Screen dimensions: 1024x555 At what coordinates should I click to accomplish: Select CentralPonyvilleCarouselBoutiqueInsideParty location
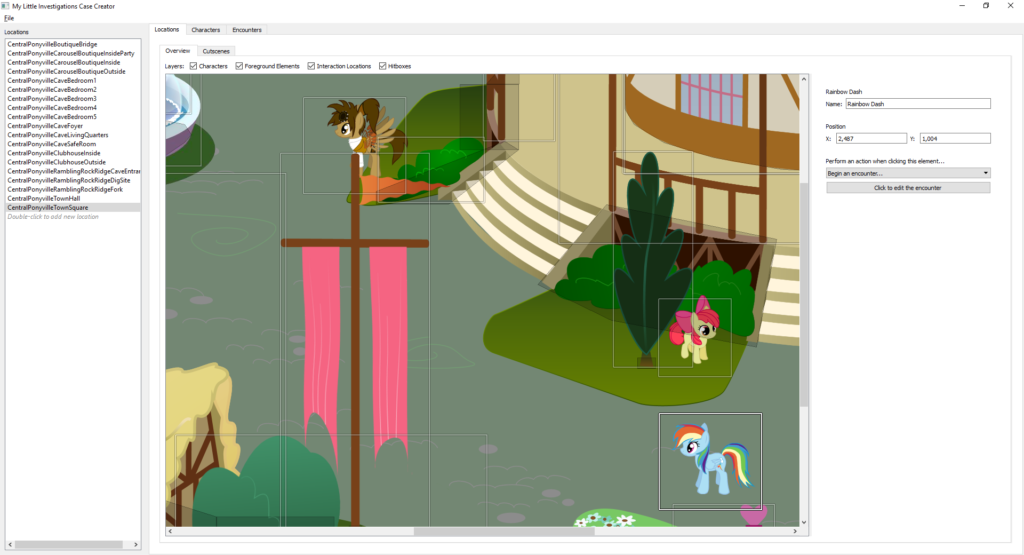[71, 54]
